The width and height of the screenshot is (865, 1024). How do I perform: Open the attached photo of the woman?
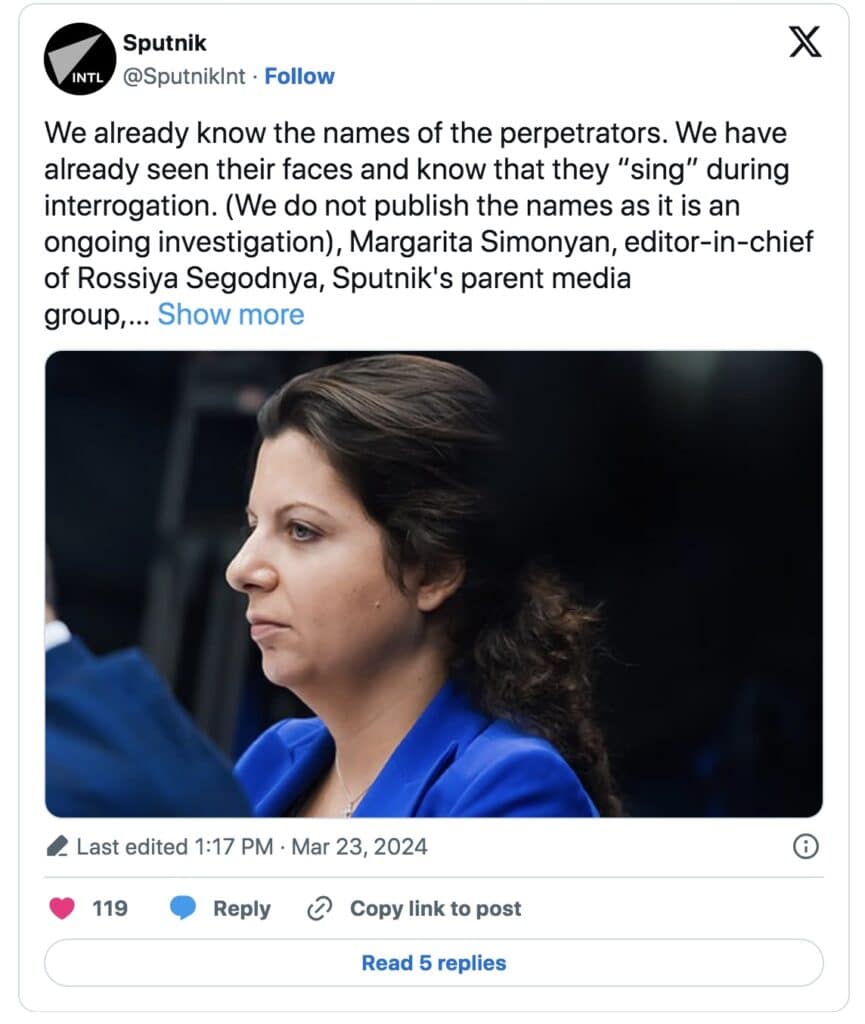point(433,583)
